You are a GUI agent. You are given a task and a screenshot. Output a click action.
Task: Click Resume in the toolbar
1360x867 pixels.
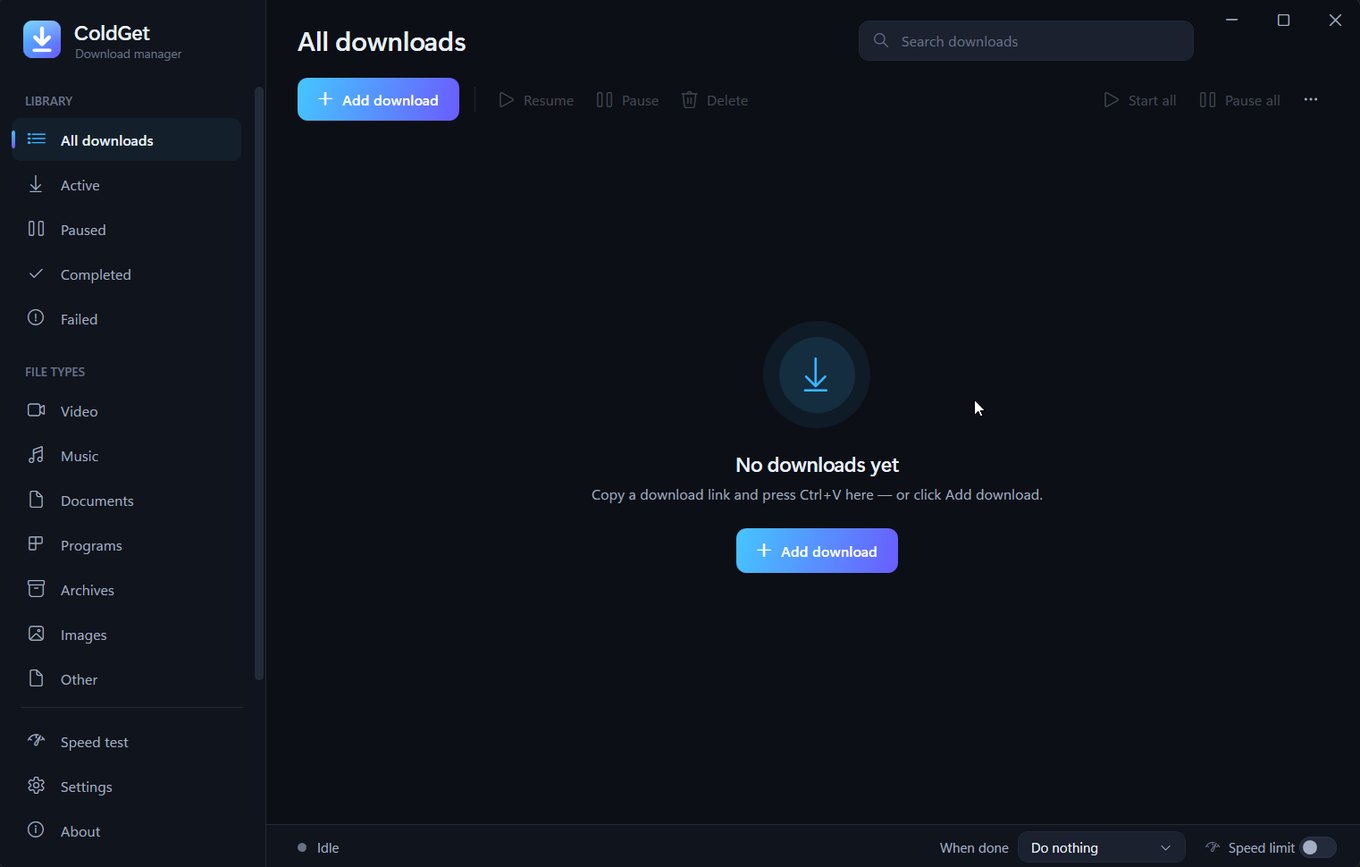pos(536,100)
